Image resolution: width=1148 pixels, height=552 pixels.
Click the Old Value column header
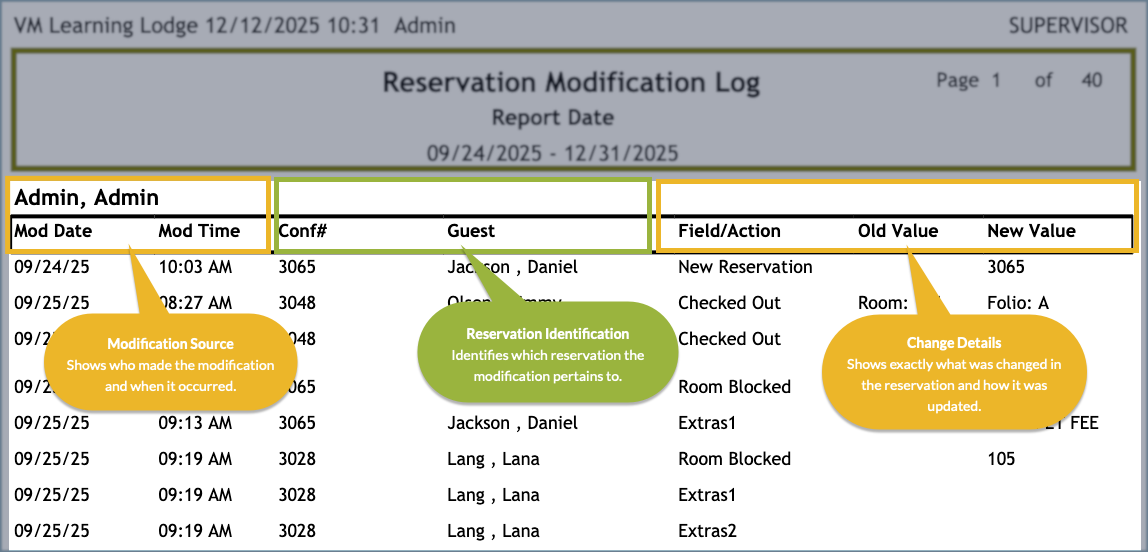898,231
